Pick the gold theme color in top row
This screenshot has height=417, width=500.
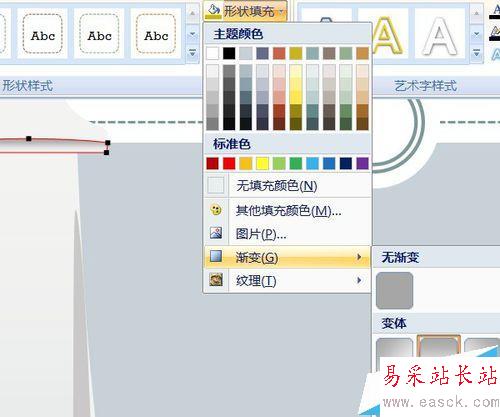pos(296,53)
